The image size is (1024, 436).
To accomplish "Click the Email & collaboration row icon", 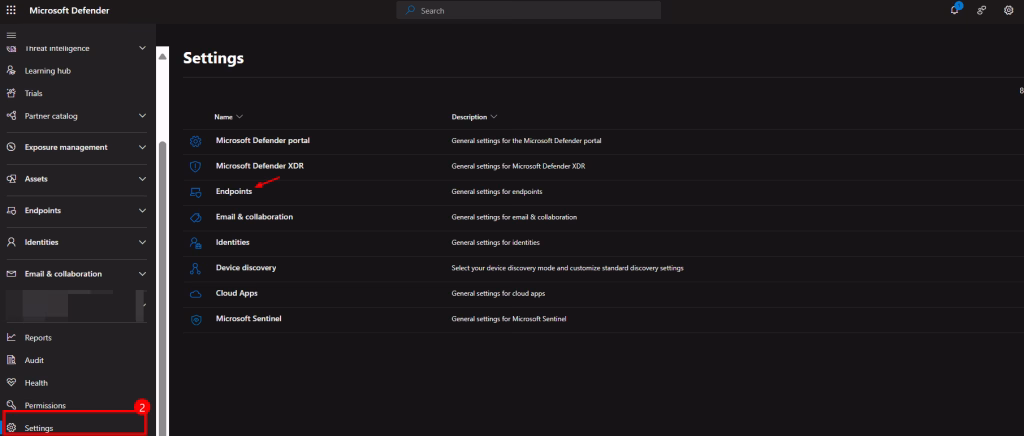I will 195,217.
